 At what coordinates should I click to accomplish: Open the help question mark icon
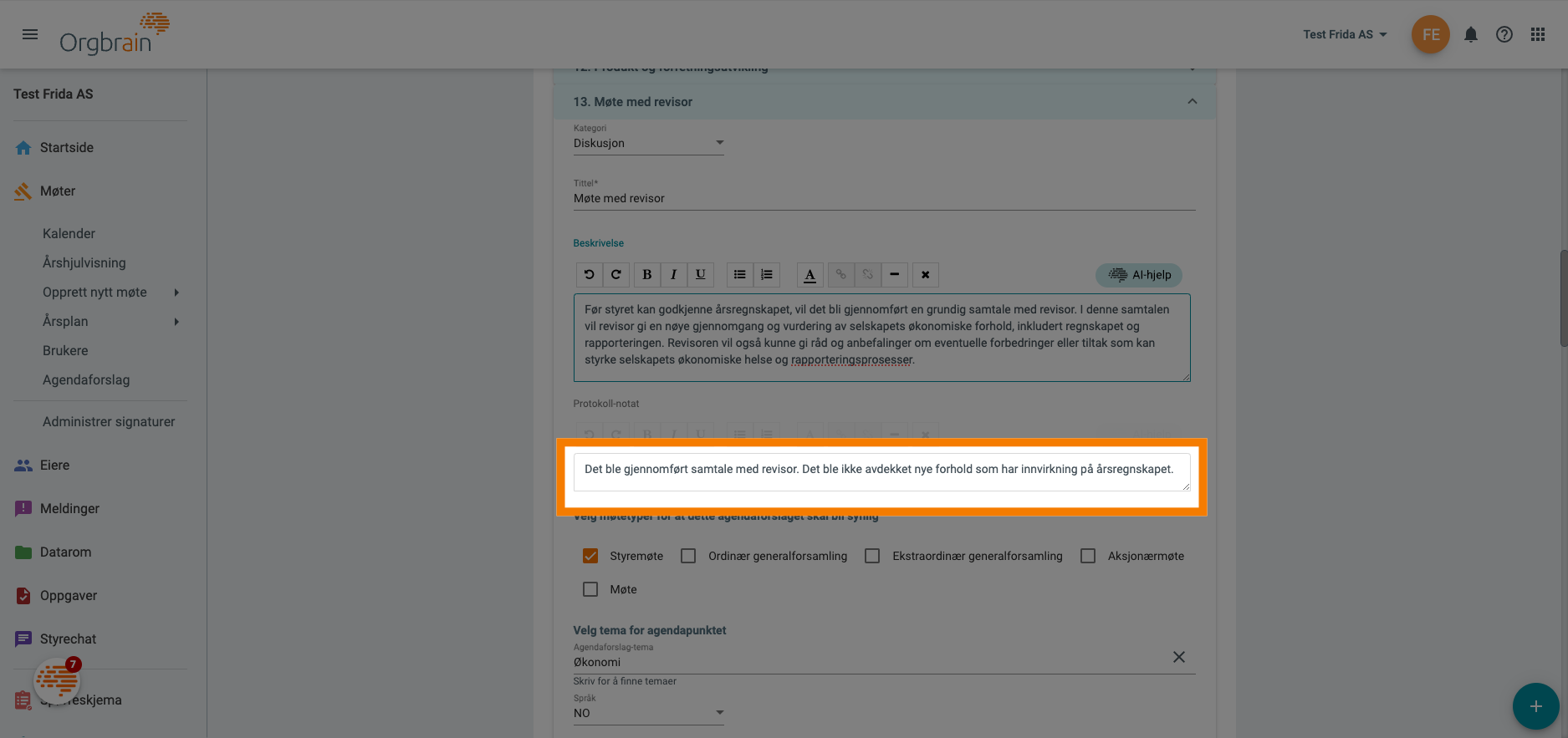tap(1504, 34)
